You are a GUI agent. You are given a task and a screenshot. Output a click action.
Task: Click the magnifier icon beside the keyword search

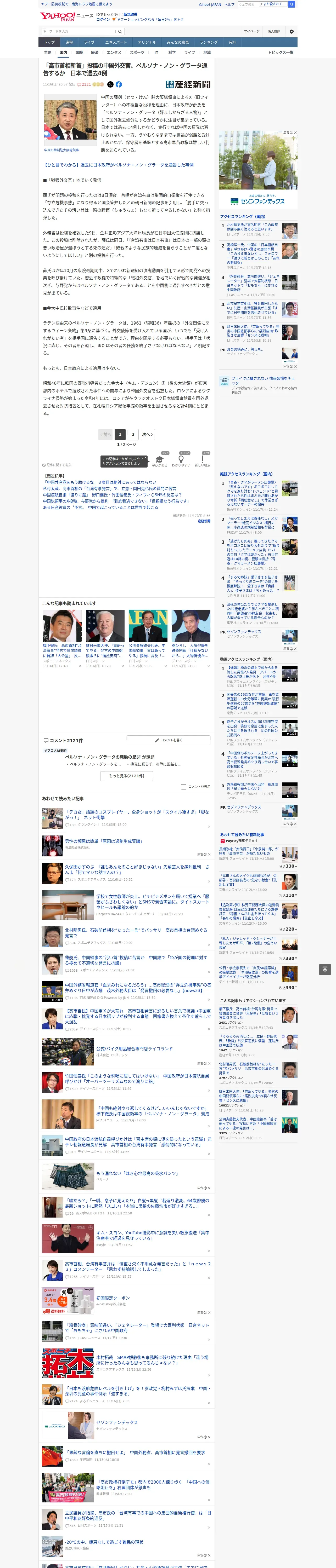coord(120,31)
